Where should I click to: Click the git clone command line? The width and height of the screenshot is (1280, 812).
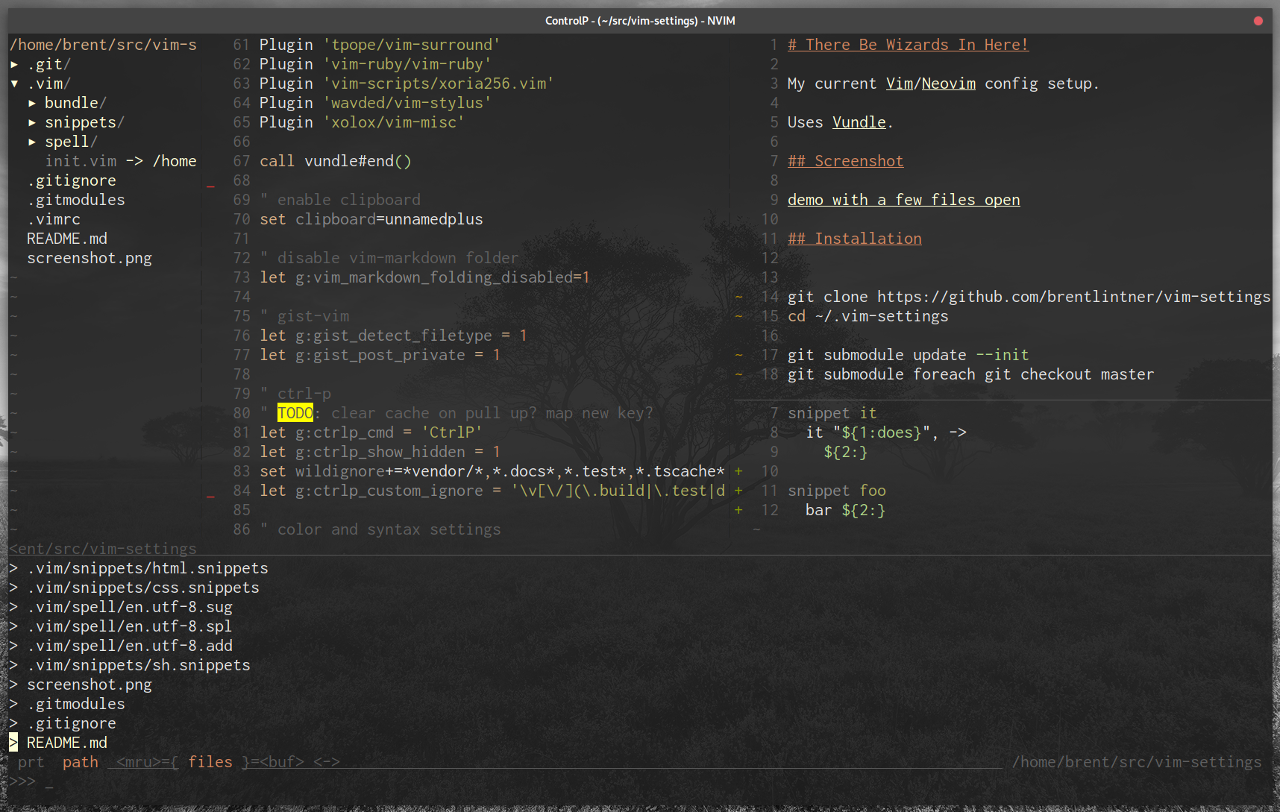pyautogui.click(x=1029, y=297)
